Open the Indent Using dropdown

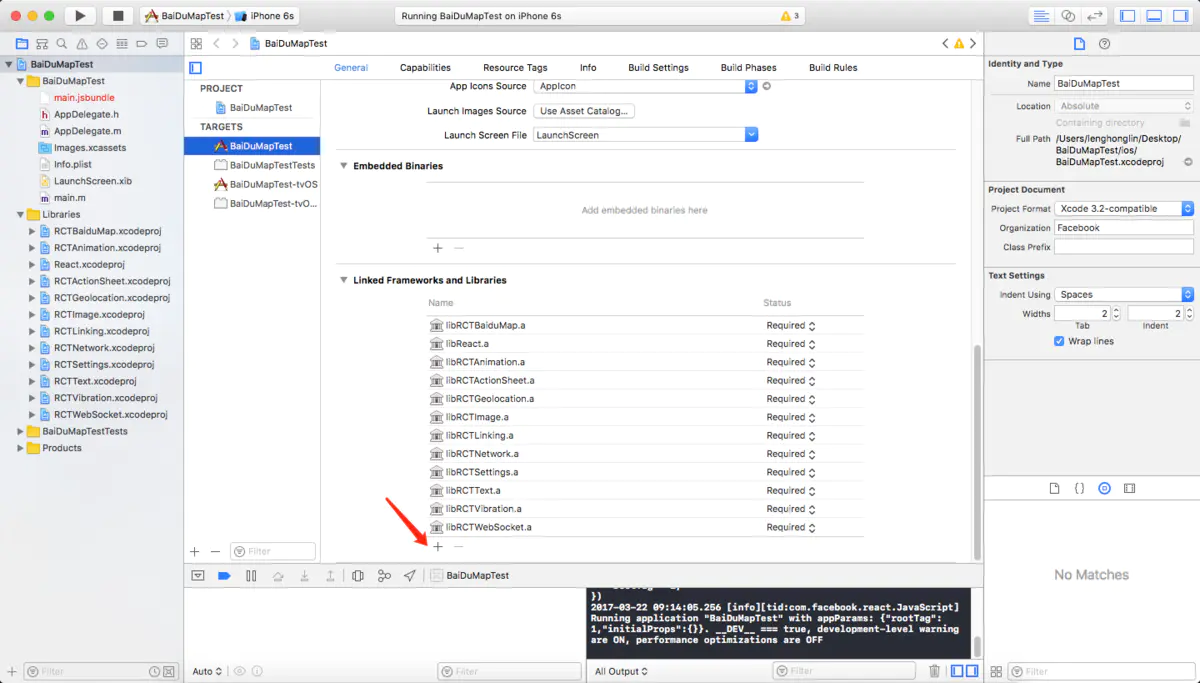1125,295
